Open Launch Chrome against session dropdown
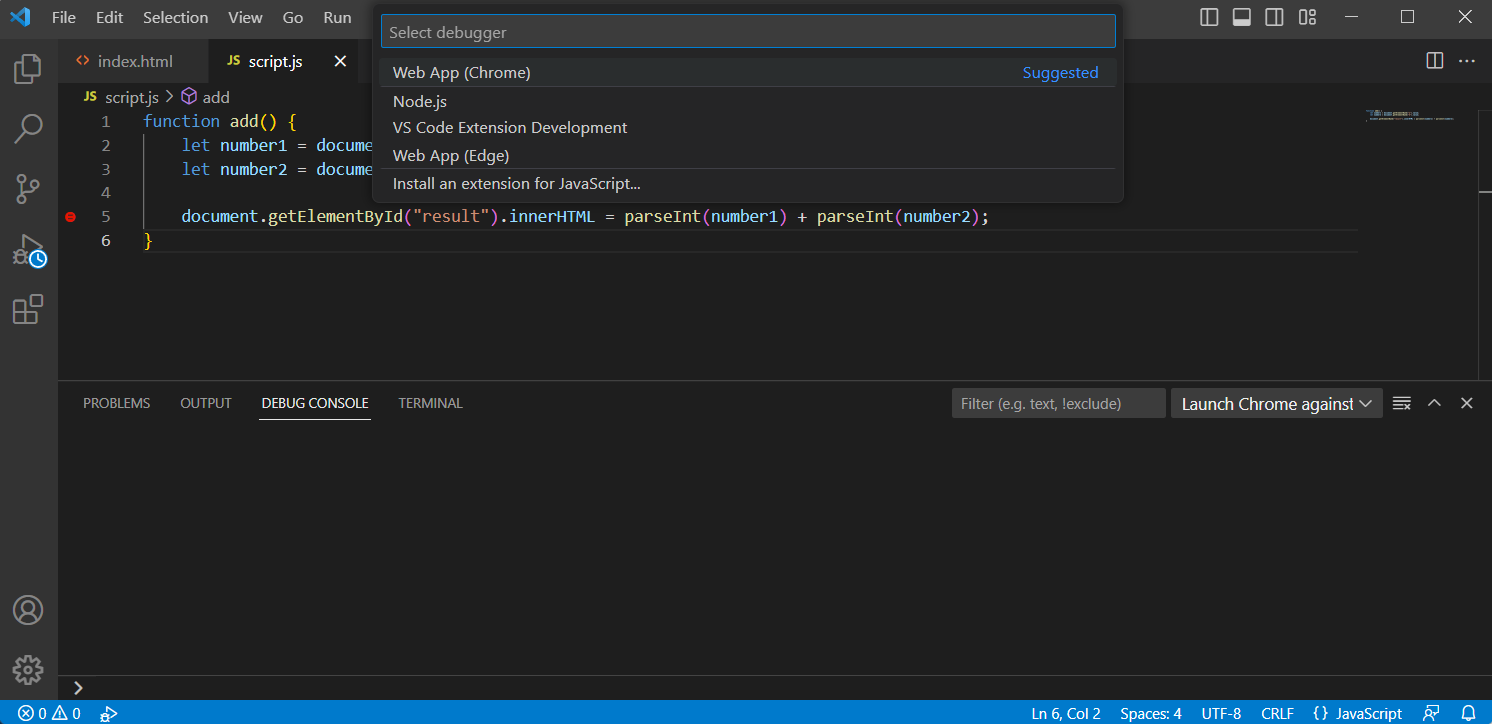Screen dimensions: 1492x724 pyautogui.click(x=1277, y=403)
